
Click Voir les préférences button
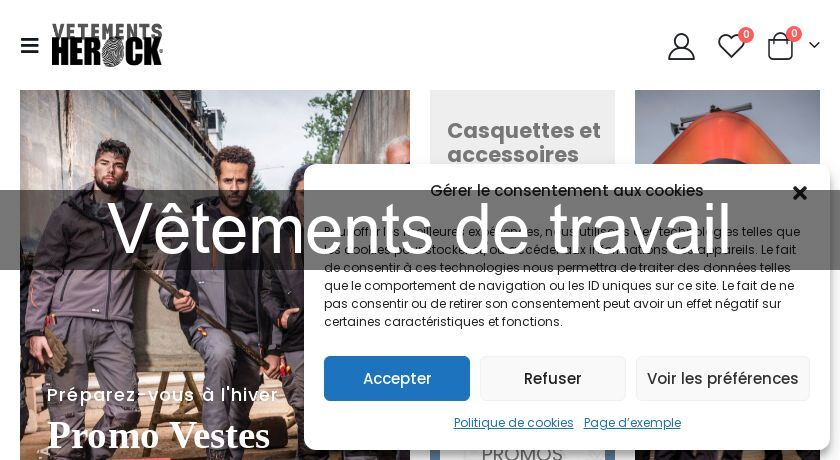pos(723,379)
